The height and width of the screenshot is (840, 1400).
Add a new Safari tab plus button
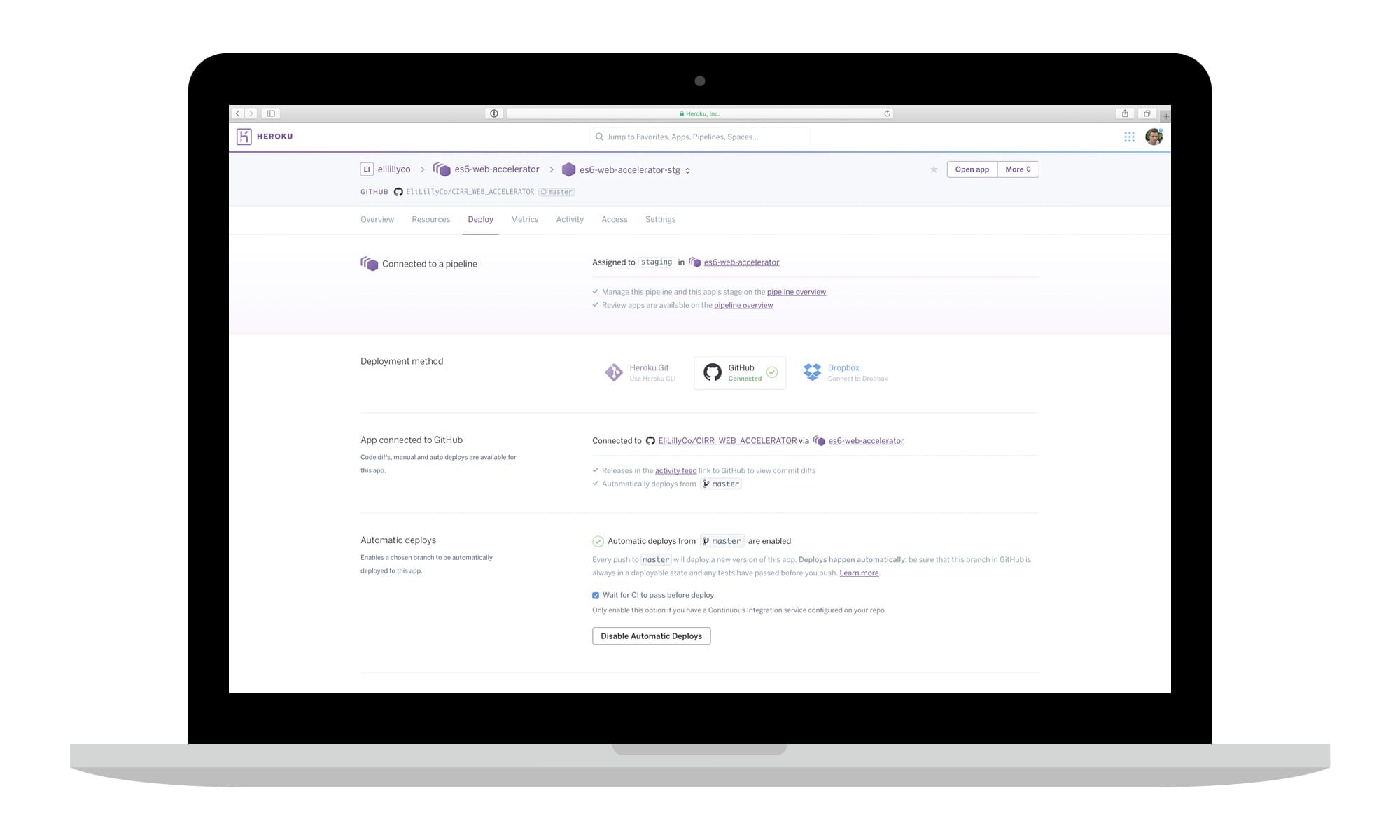pos(1165,116)
